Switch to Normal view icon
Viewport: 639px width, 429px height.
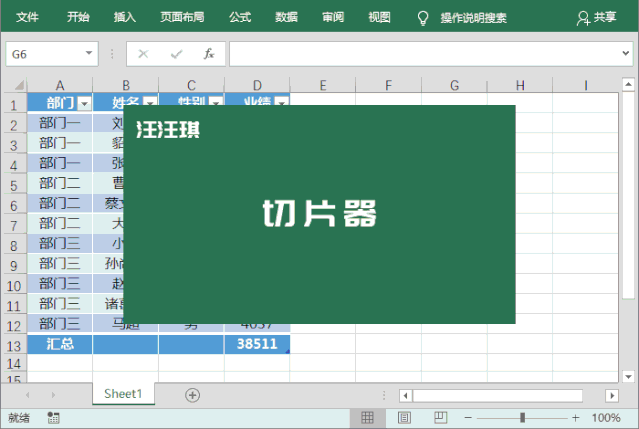[367, 418]
